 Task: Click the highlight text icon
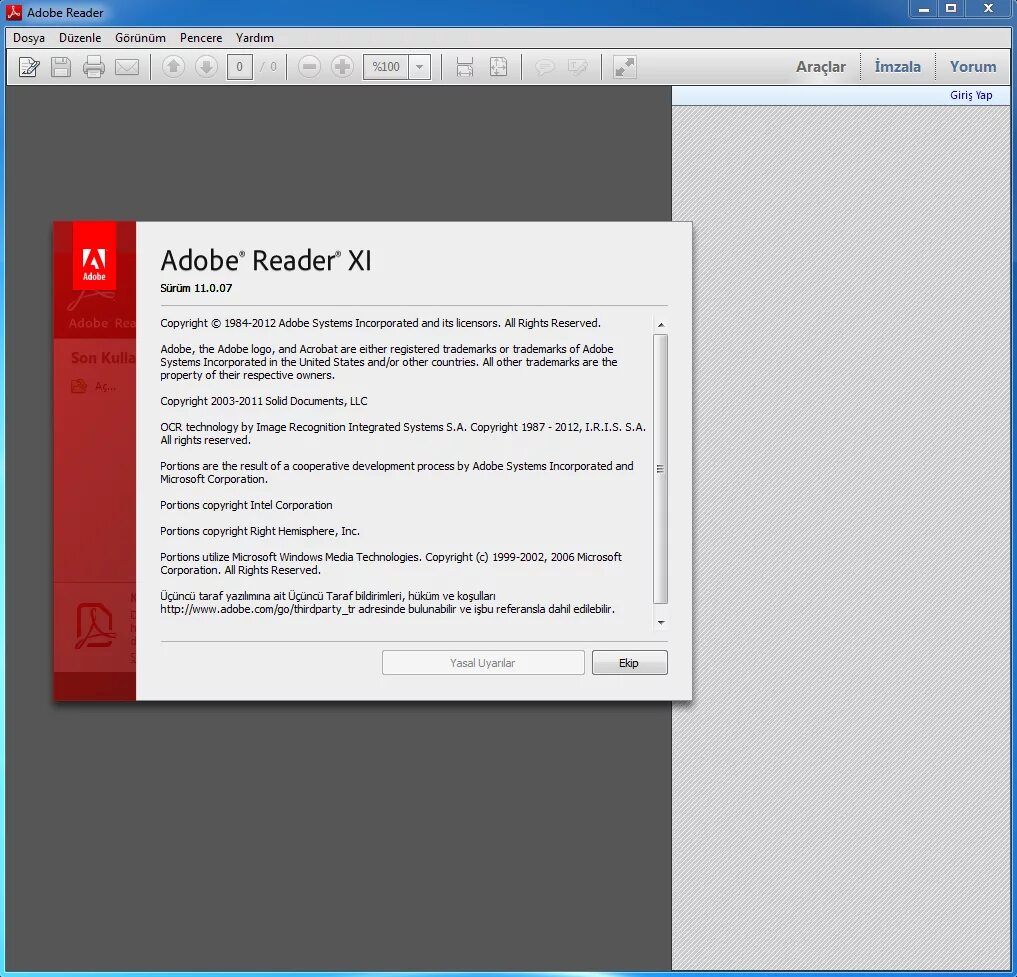(x=577, y=67)
